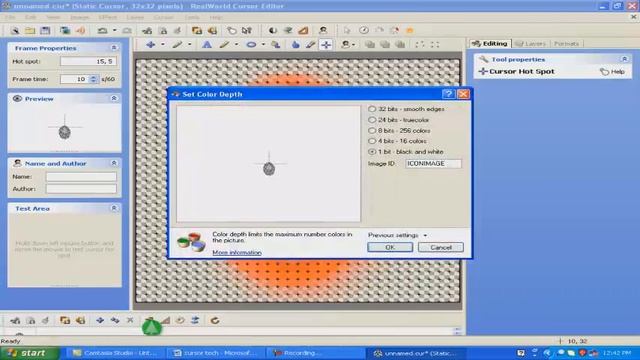The width and height of the screenshot is (640, 360).
Task: Click the Name input field
Action: pos(81,177)
